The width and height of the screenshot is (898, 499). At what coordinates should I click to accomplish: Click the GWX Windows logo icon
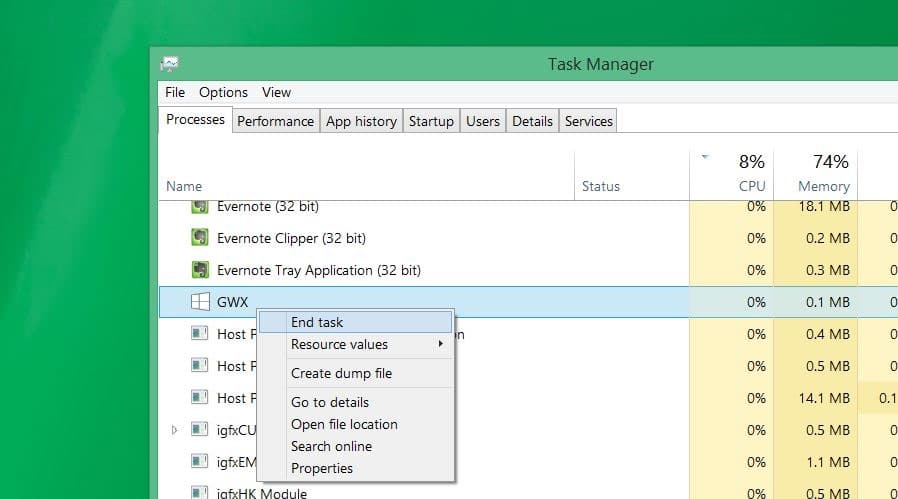click(200, 301)
